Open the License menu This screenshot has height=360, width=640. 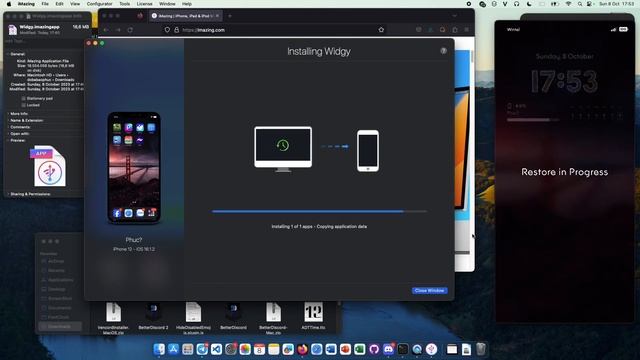(x=144, y=4)
